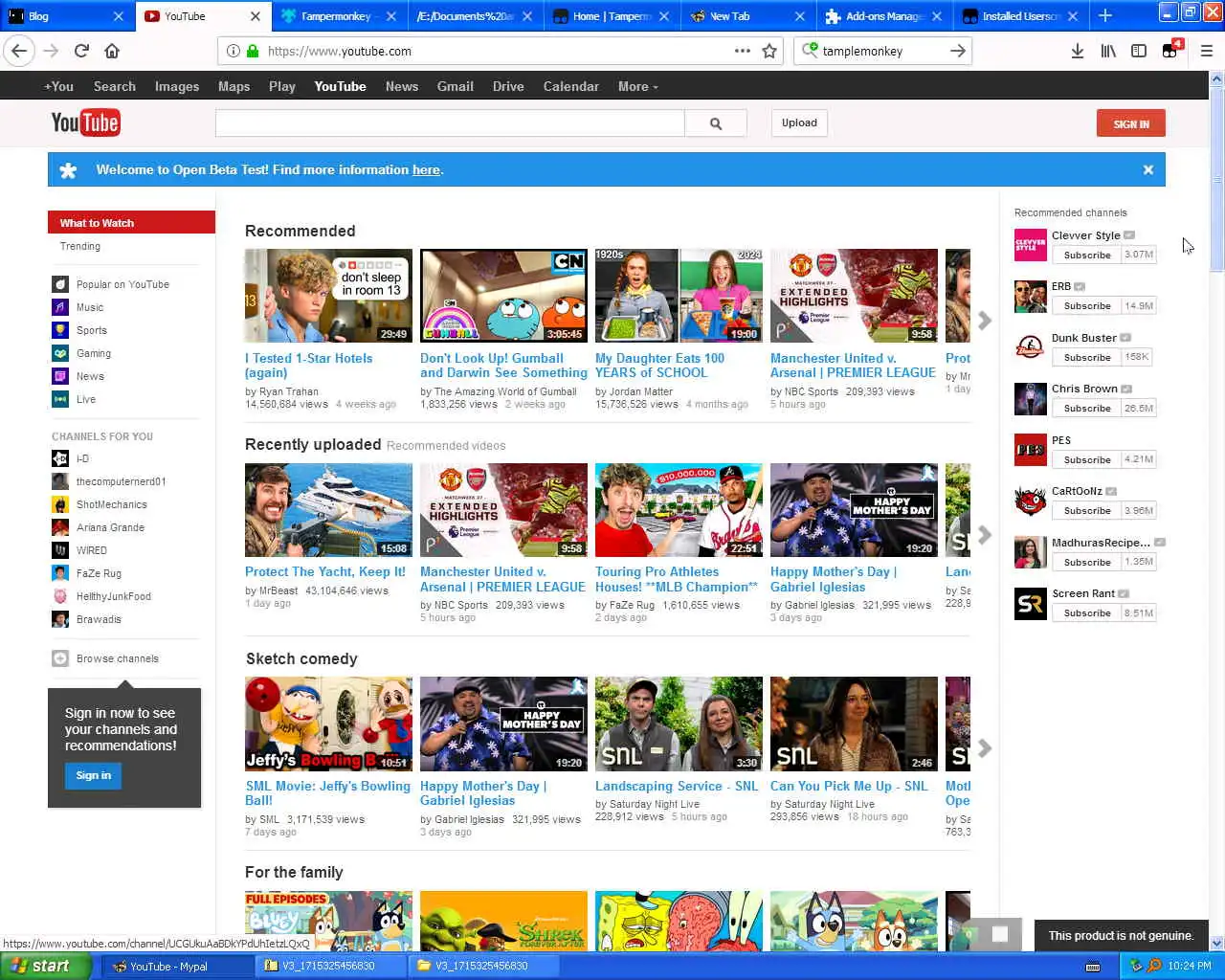1225x980 pixels.
Task: Open the browser home page
Action: 112,51
